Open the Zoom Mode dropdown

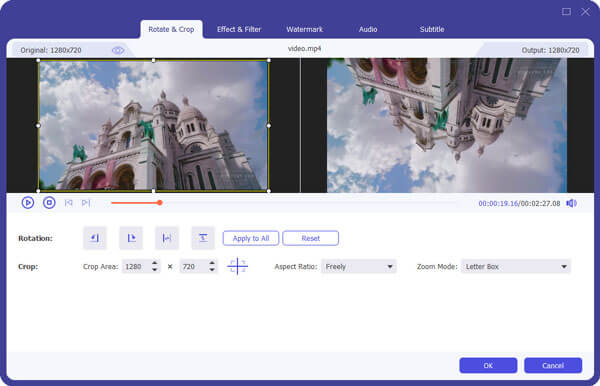(x=516, y=267)
